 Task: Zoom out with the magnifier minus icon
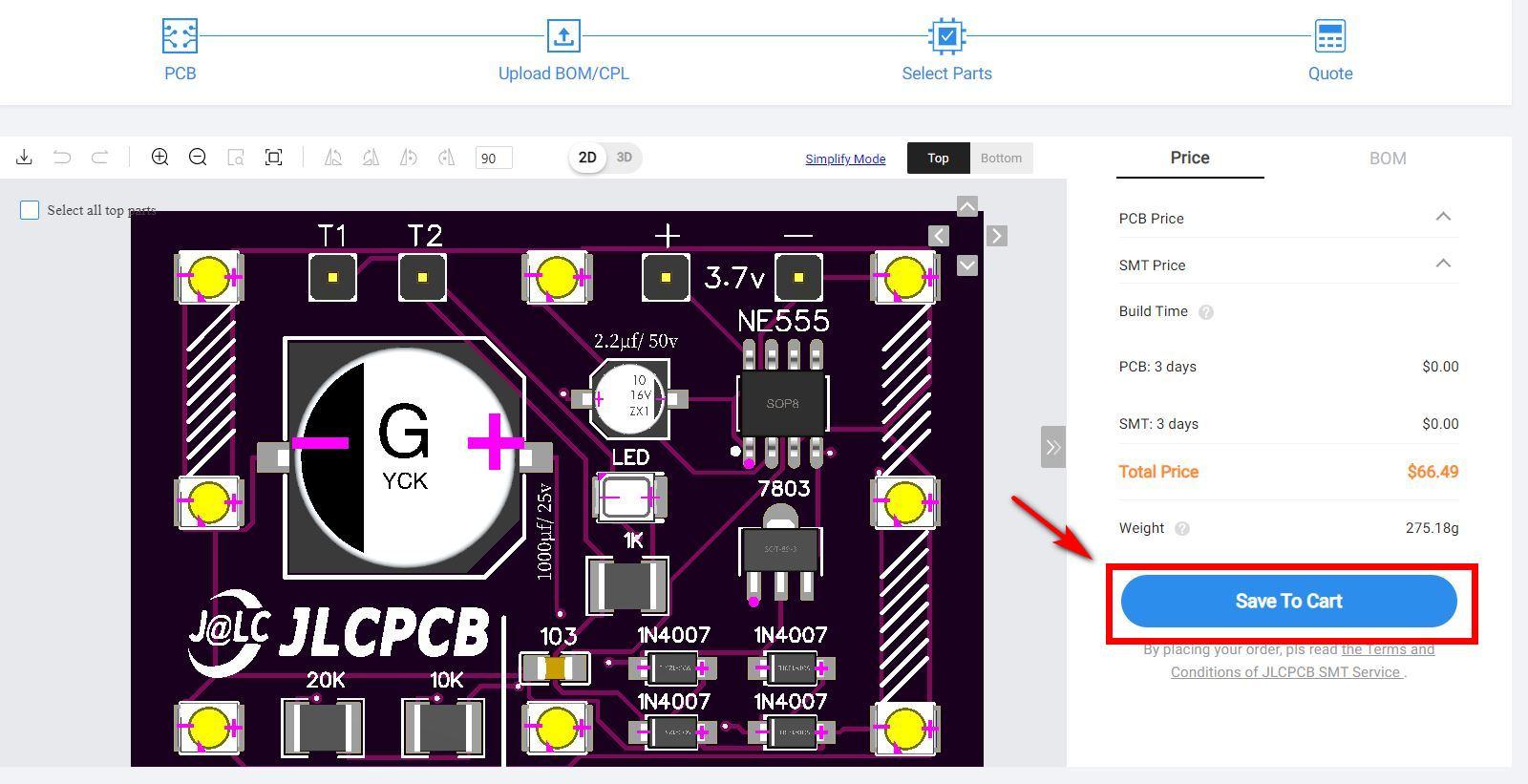[x=198, y=157]
